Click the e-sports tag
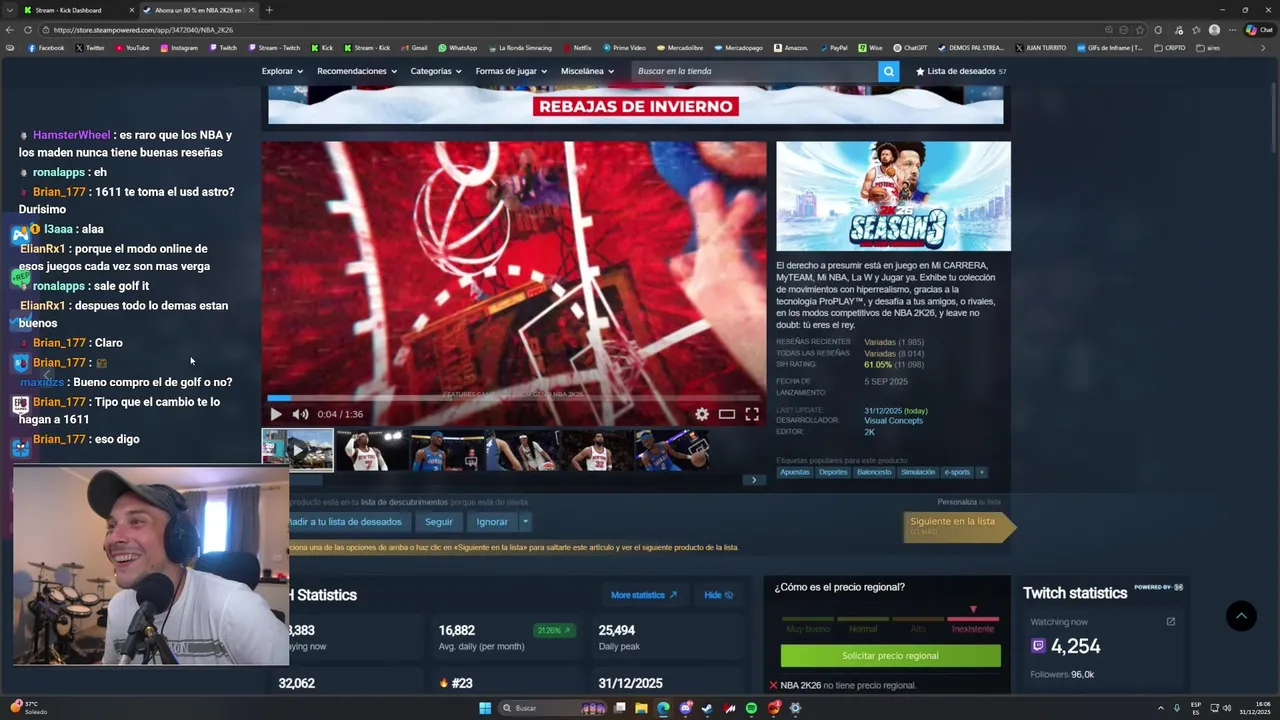This screenshot has width=1280, height=720. [957, 472]
